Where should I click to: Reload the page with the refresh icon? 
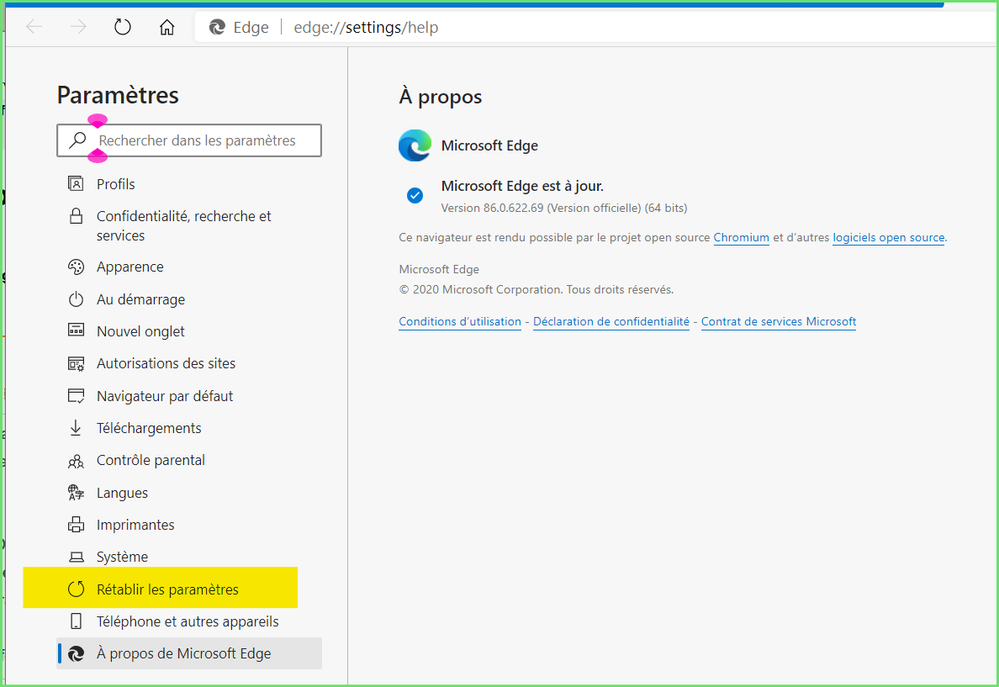[x=122, y=27]
